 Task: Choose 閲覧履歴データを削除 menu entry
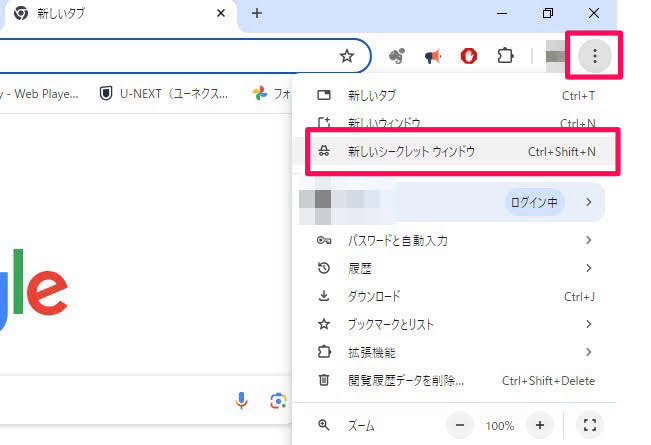405,380
